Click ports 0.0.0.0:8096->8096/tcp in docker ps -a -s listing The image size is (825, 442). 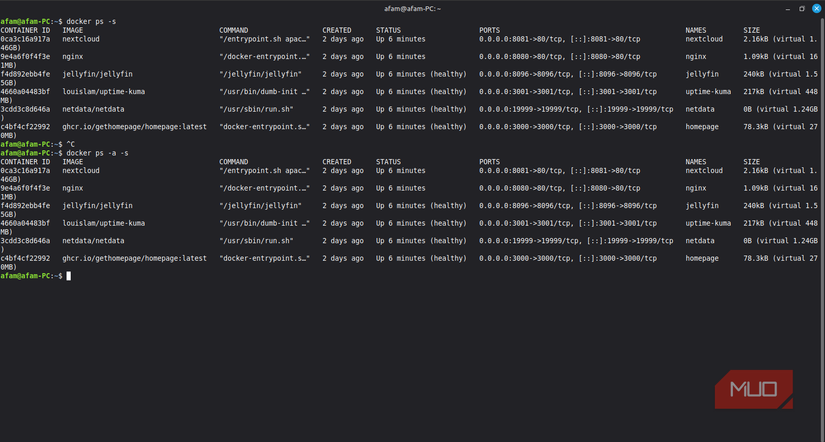click(x=526, y=206)
